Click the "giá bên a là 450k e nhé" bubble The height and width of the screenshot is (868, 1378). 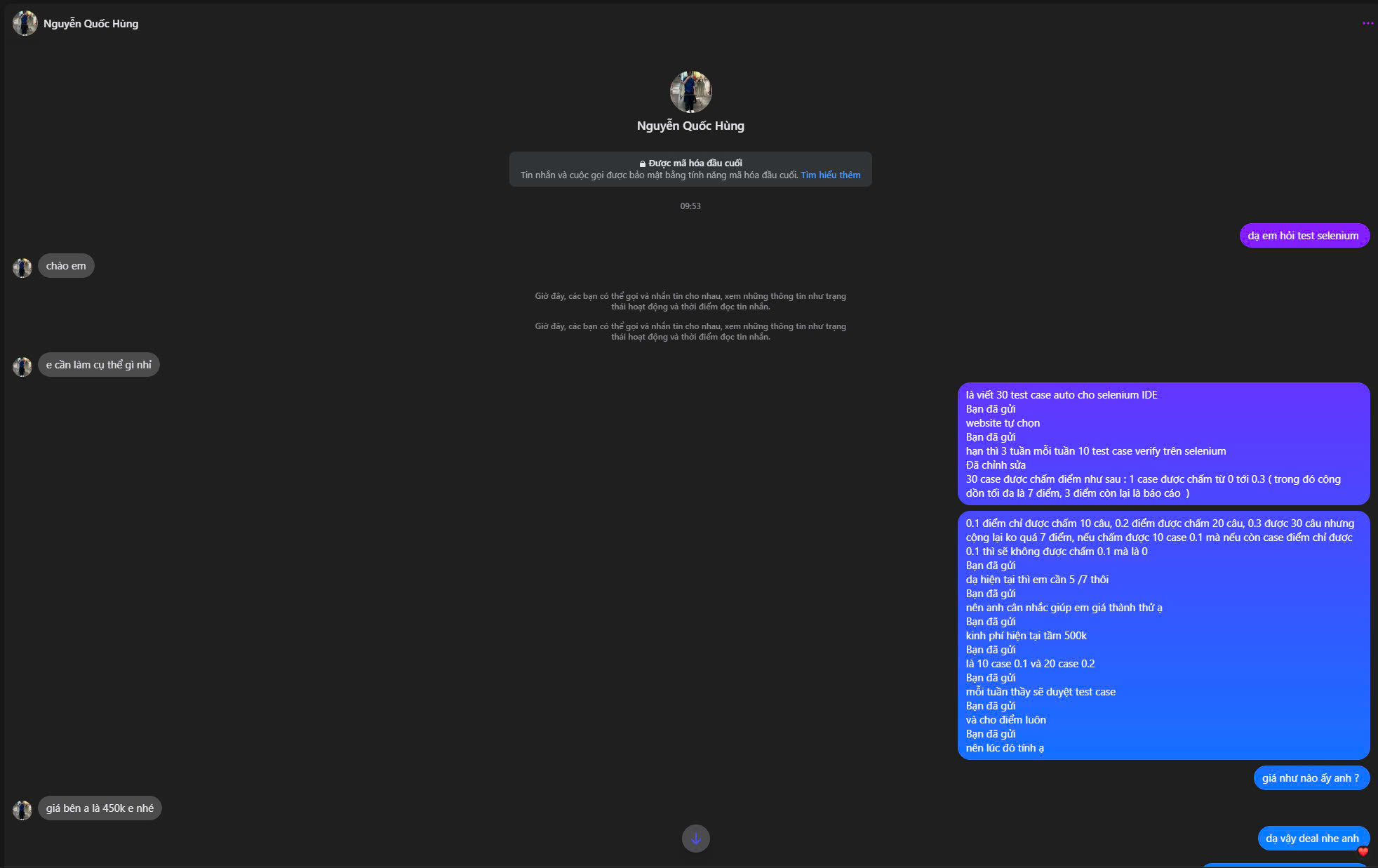100,808
